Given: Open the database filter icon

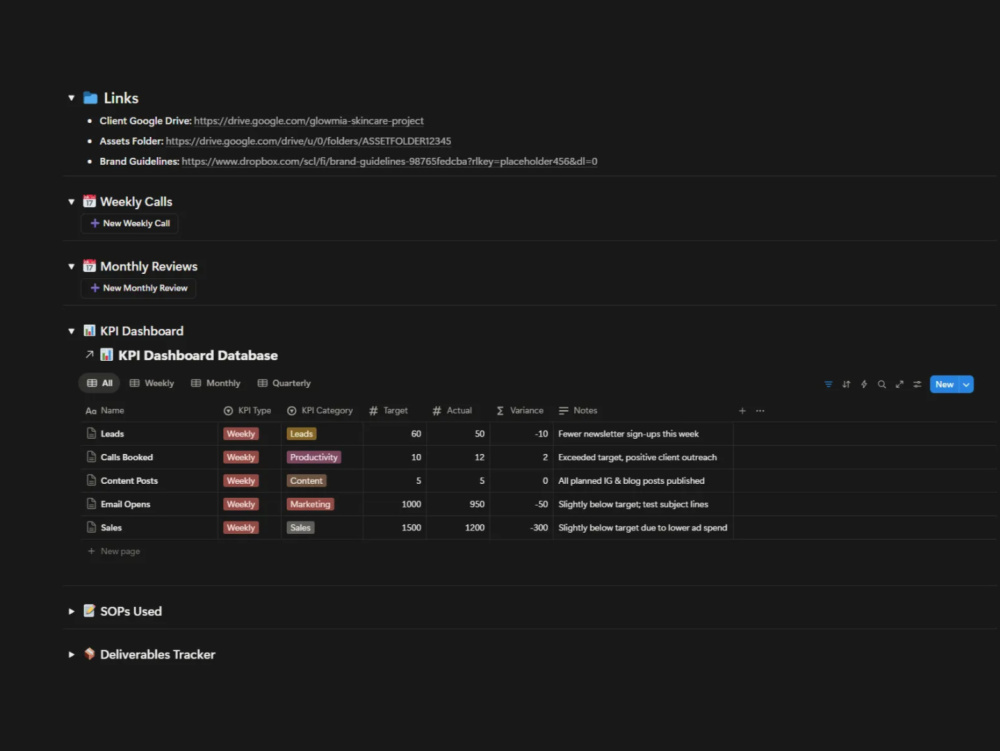Looking at the screenshot, I should [x=828, y=384].
